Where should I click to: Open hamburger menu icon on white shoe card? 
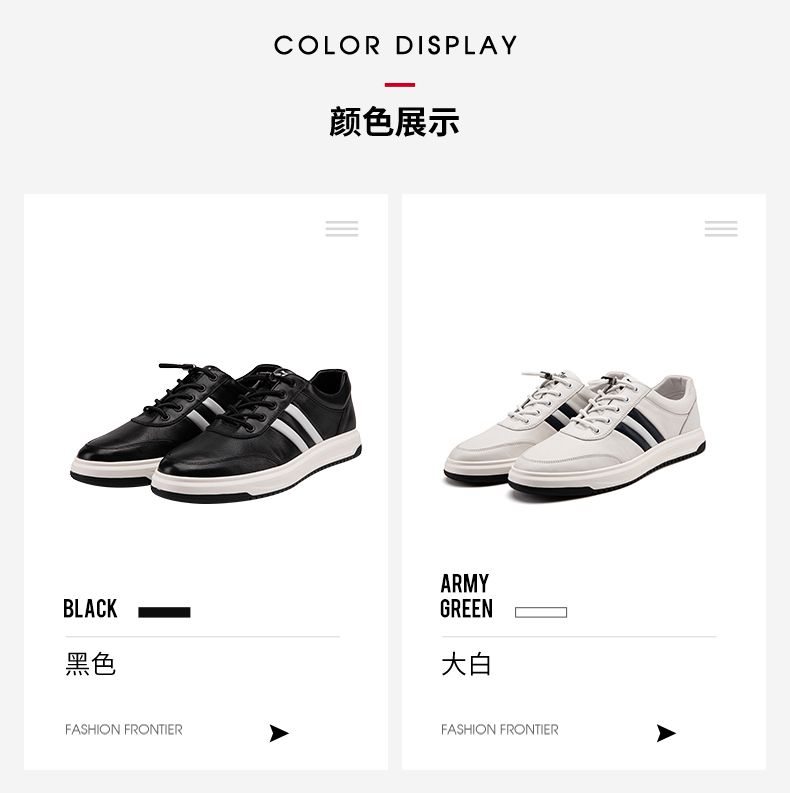721,229
